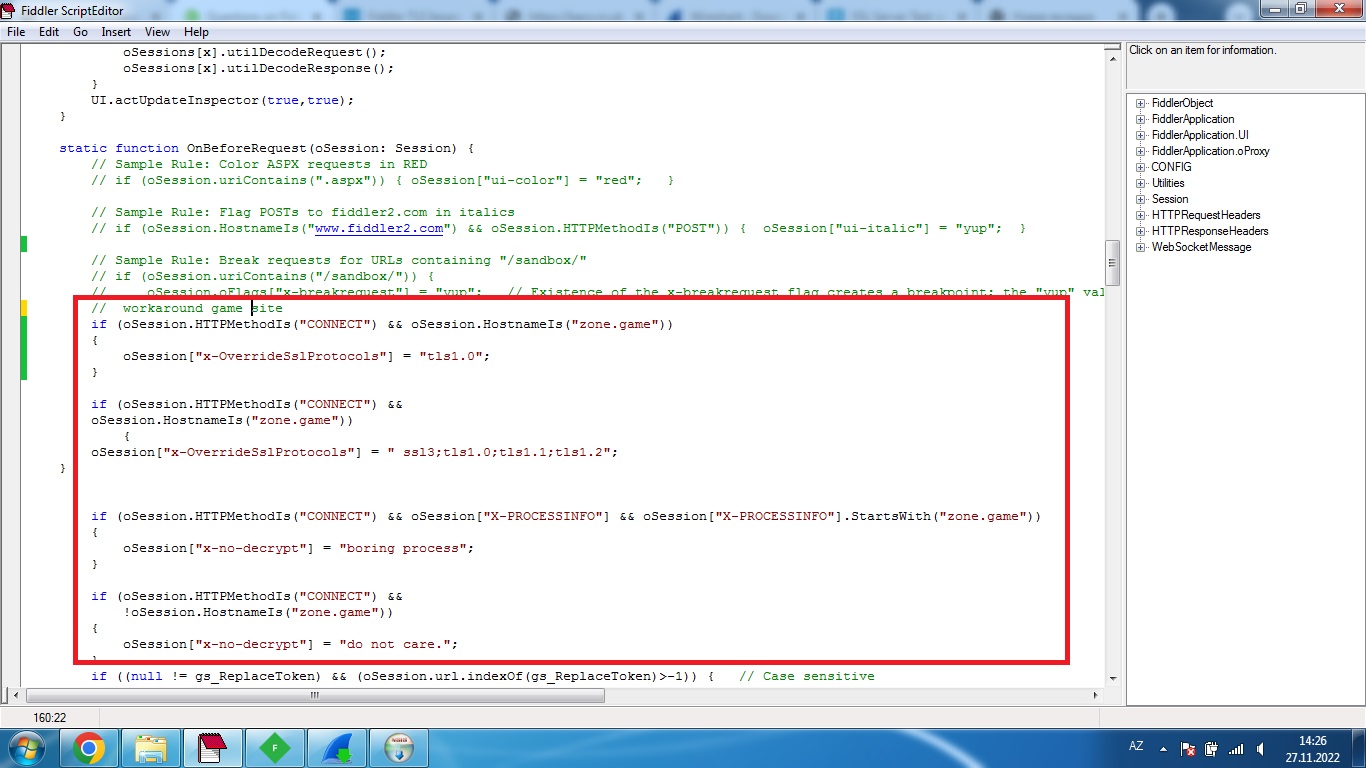Open Windows Explorer from the taskbar
Viewport: 1366px width, 768px height.
[x=151, y=748]
